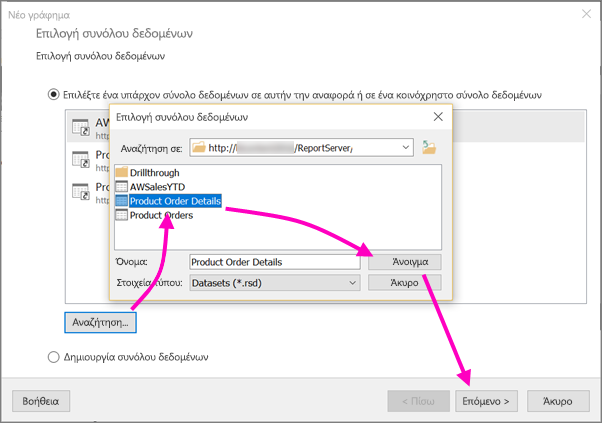Select the Product Orders dataset

pyautogui.click(x=161, y=215)
